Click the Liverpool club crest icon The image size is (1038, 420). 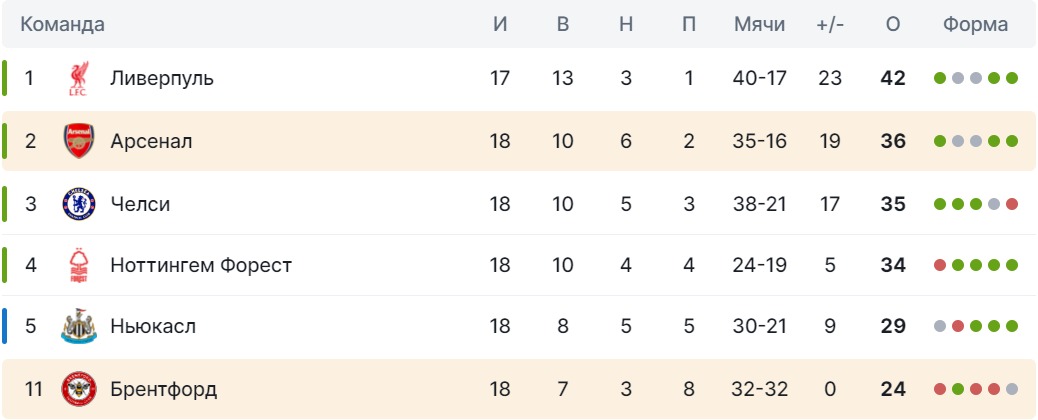tap(78, 79)
